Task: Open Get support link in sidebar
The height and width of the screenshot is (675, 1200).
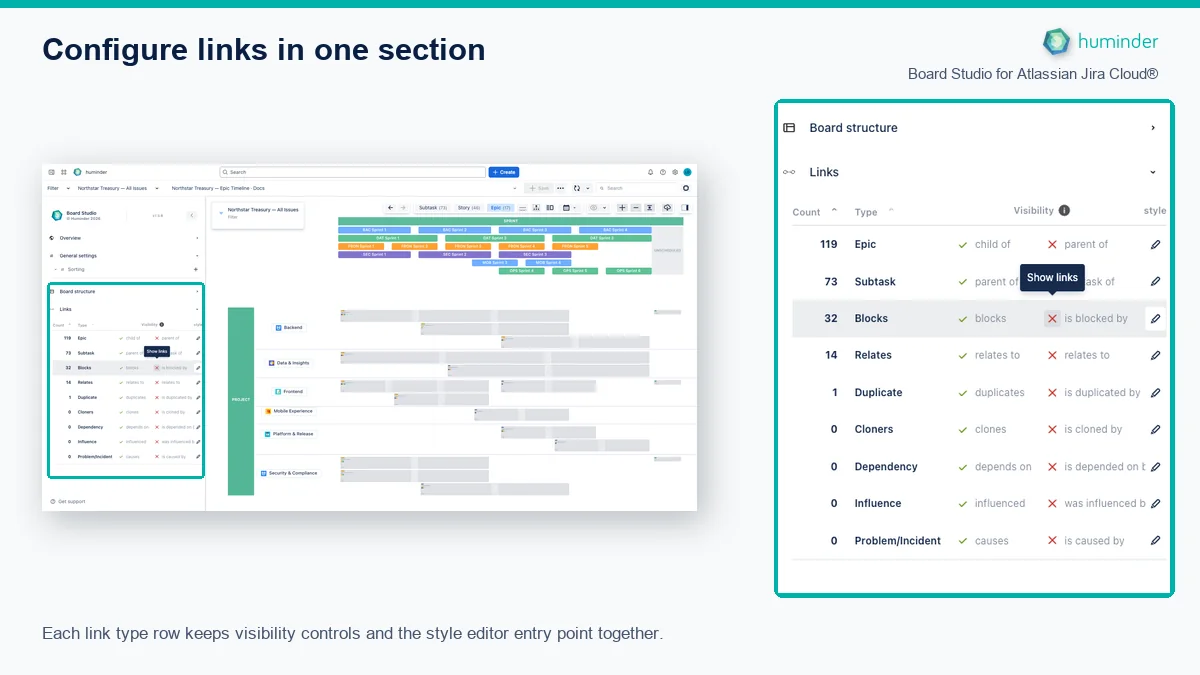Action: click(x=70, y=501)
